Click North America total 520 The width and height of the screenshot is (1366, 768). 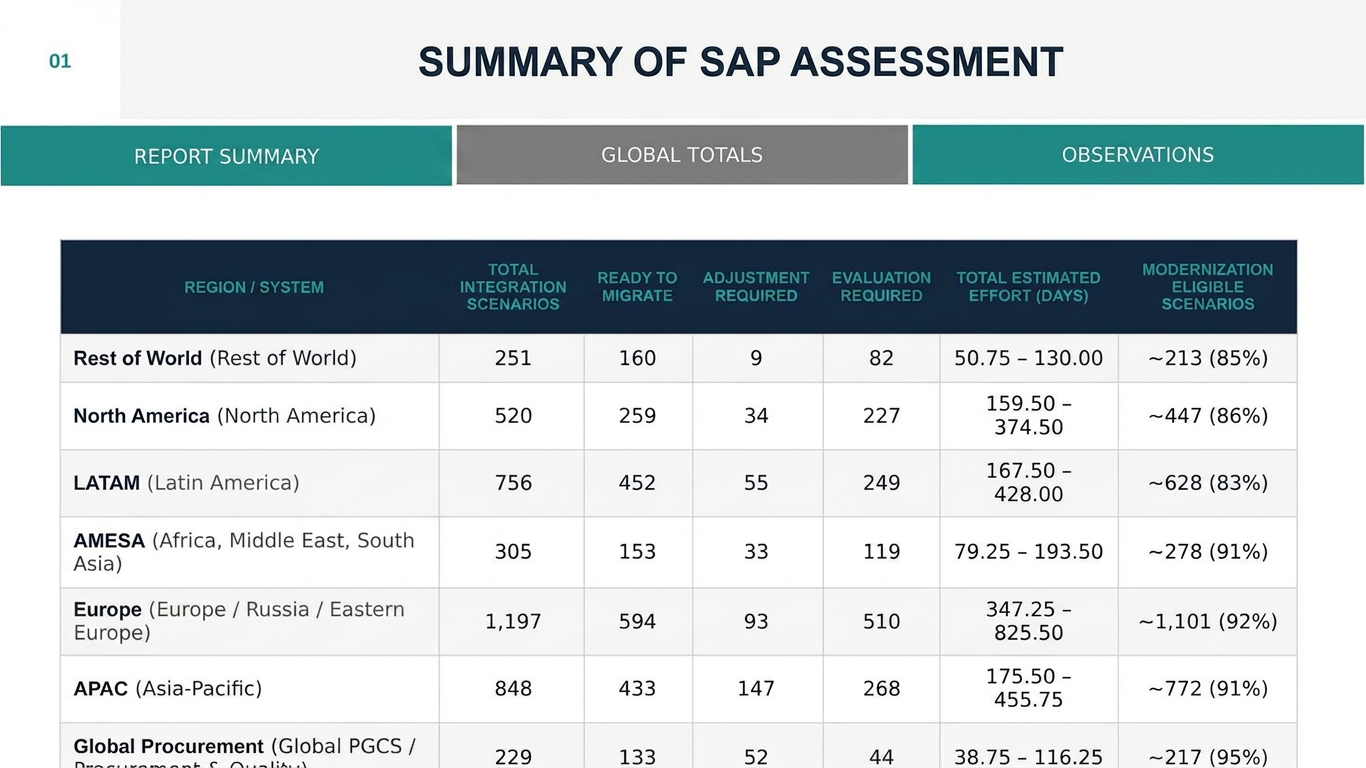(x=513, y=416)
